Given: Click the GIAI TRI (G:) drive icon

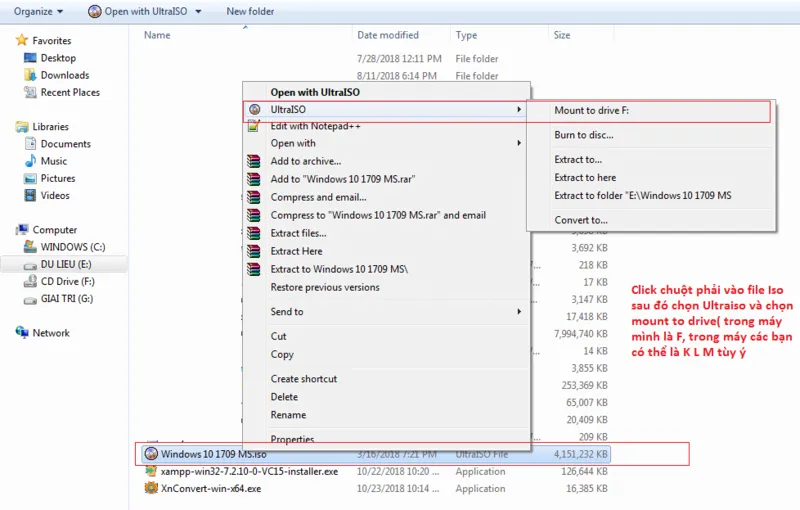Looking at the screenshot, I should [x=30, y=299].
